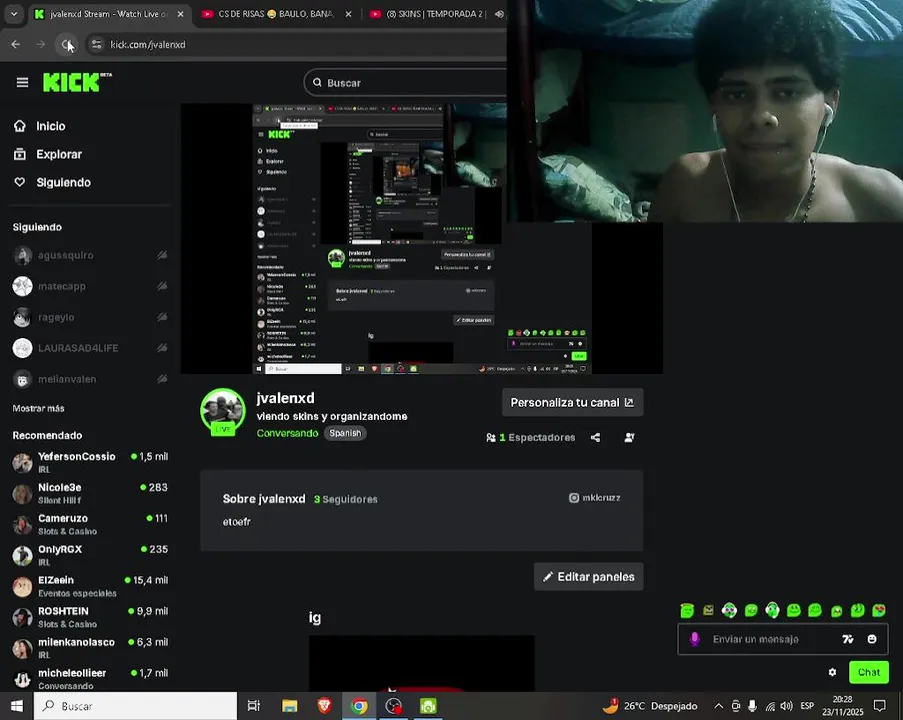Screen dimensions: 903x720
Task: Click the Spanish language tag
Action: click(345, 433)
